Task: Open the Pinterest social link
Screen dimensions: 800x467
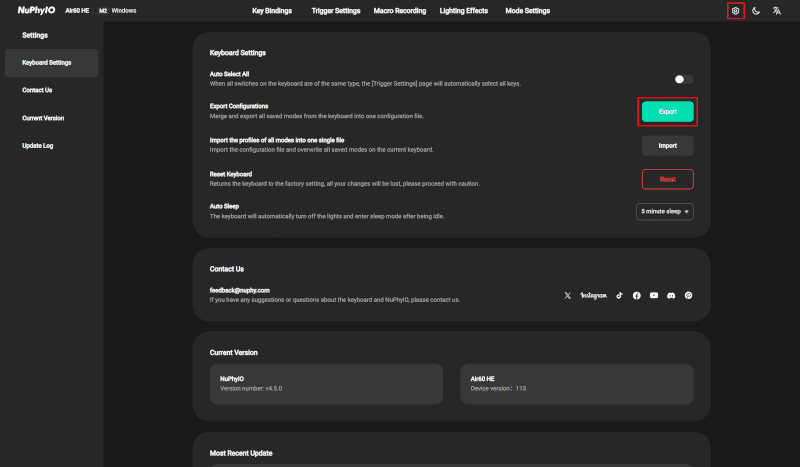Action: 688,296
